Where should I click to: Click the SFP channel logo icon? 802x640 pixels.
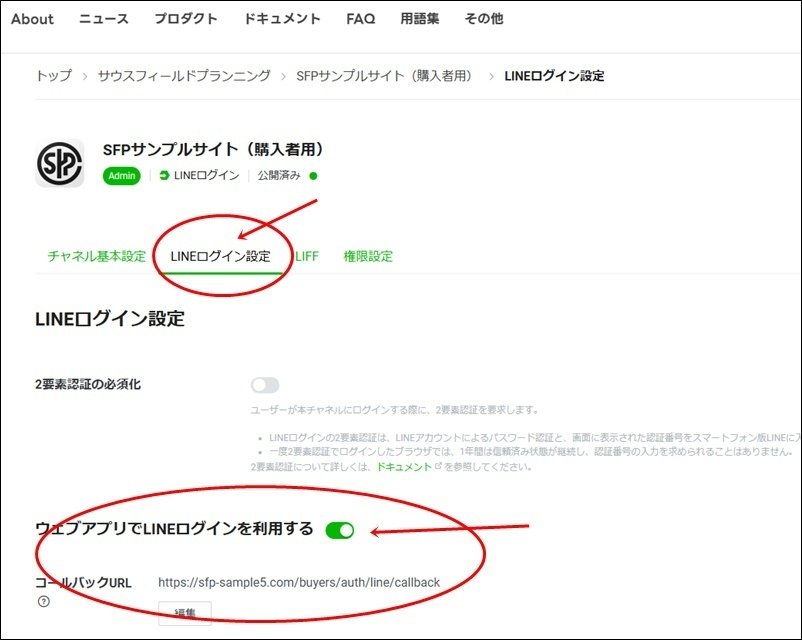[60, 163]
